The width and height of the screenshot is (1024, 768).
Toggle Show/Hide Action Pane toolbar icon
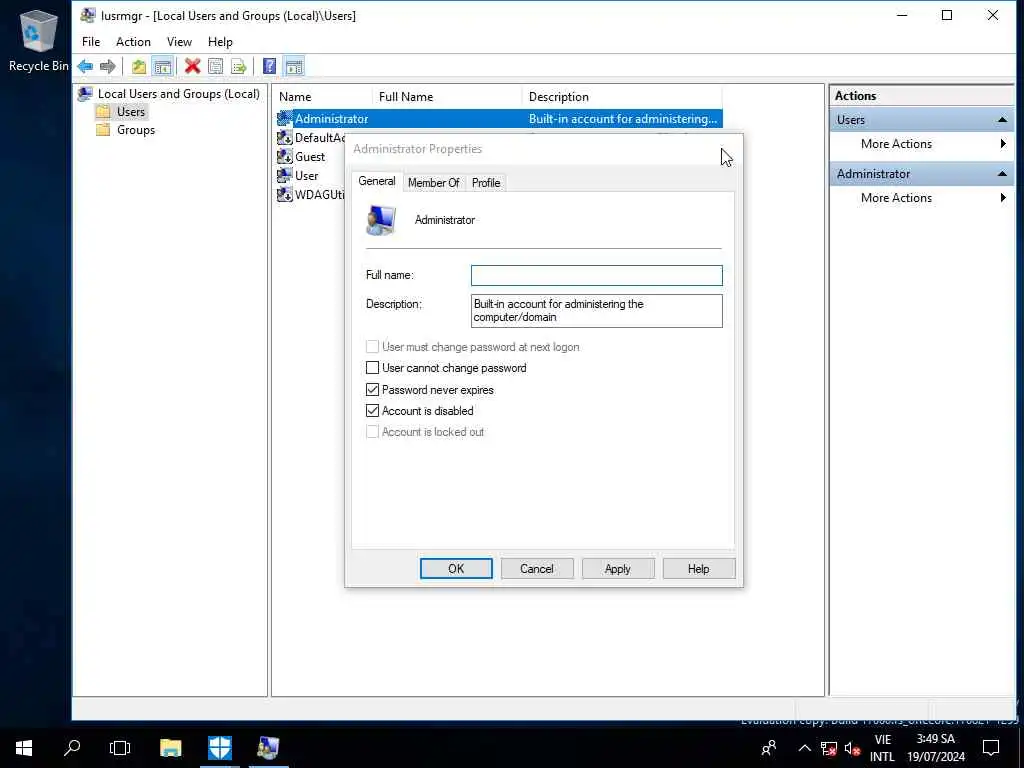[x=294, y=66]
